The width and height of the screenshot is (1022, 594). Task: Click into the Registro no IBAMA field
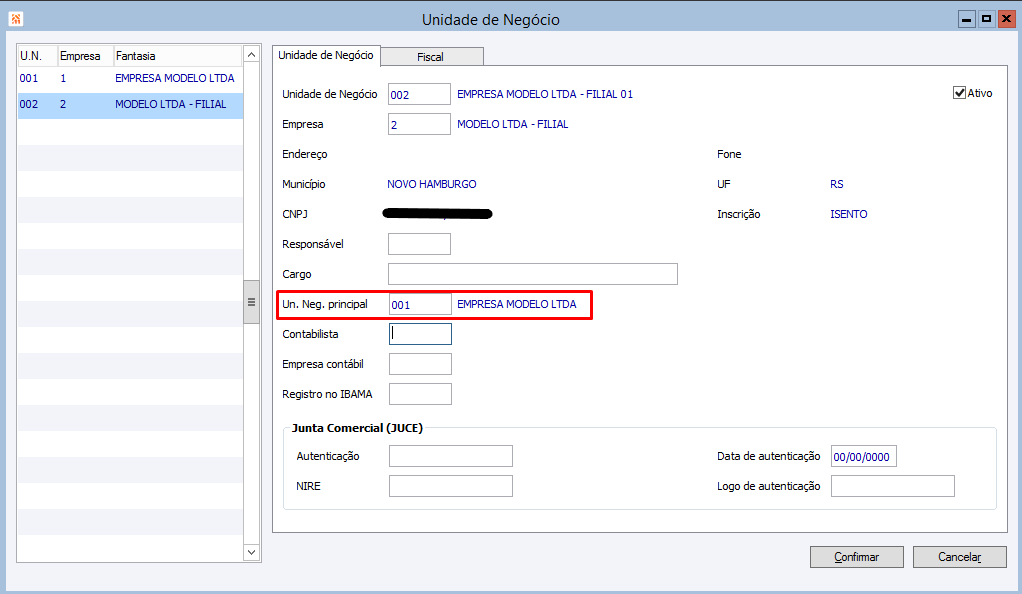point(420,394)
